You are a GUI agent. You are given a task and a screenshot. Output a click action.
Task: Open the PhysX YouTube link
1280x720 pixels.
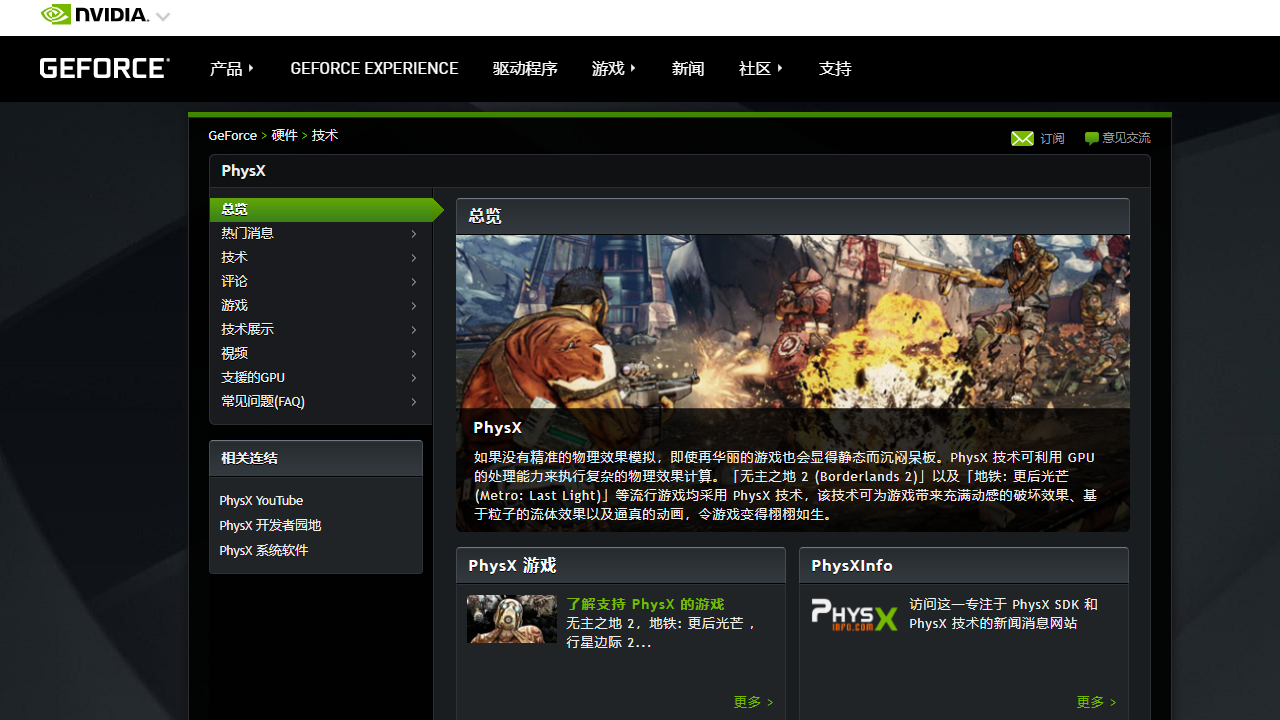coord(261,500)
